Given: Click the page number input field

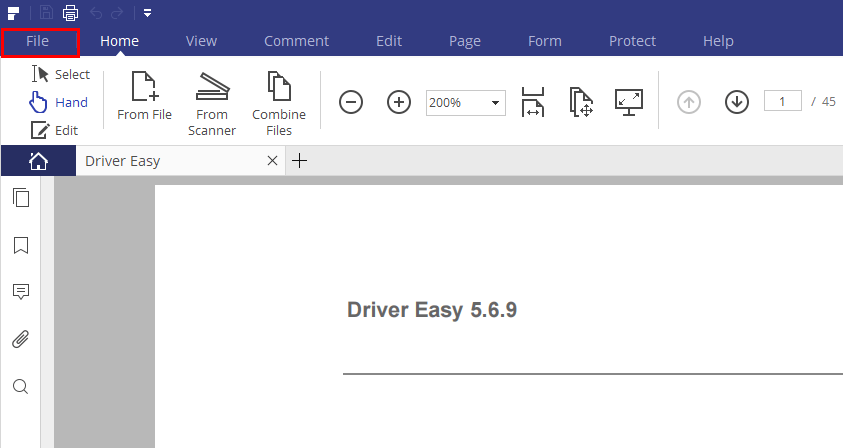Looking at the screenshot, I should pos(783,101).
